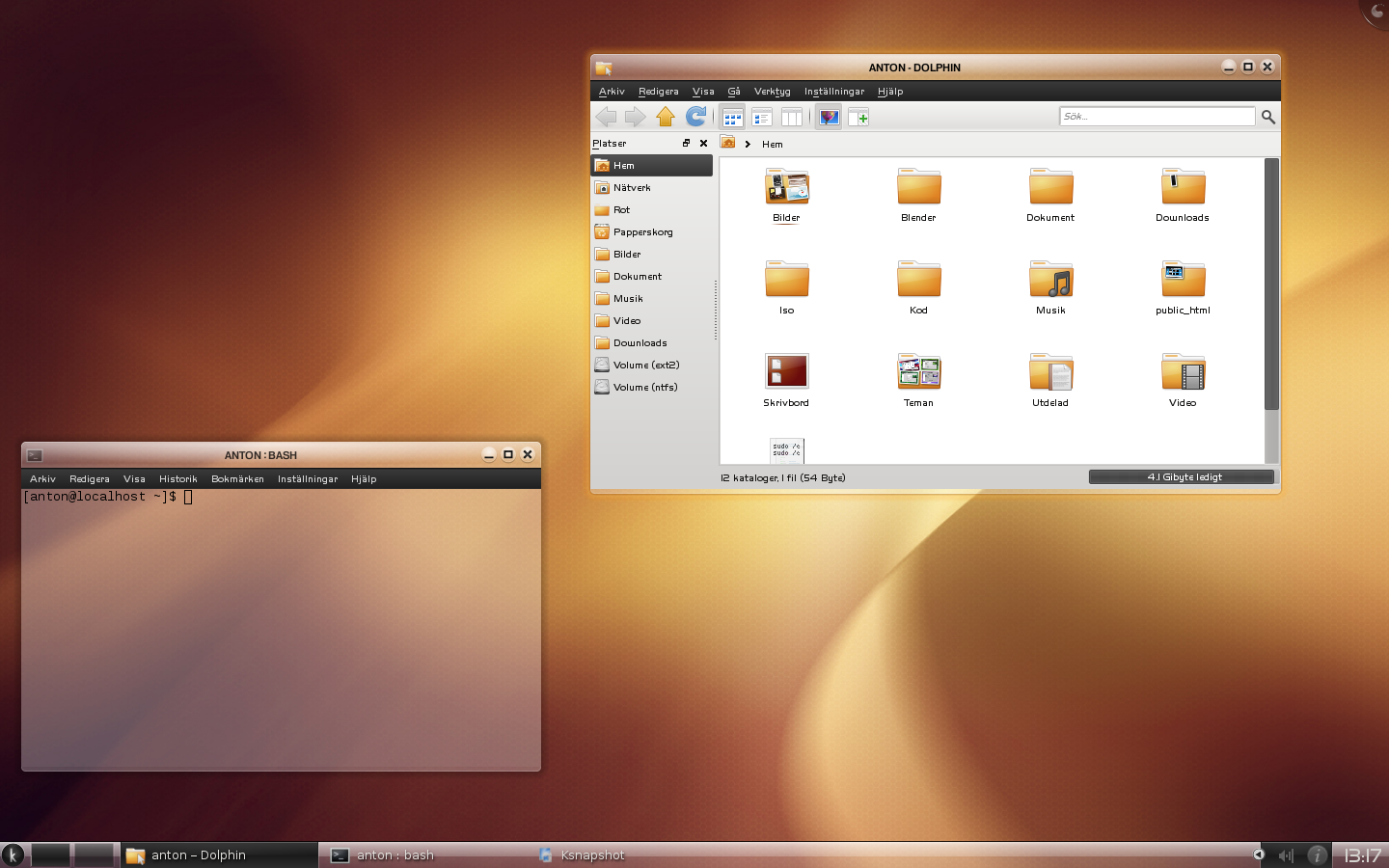
Task: Go forward using Dolphin's forward arrow
Action: [x=635, y=117]
